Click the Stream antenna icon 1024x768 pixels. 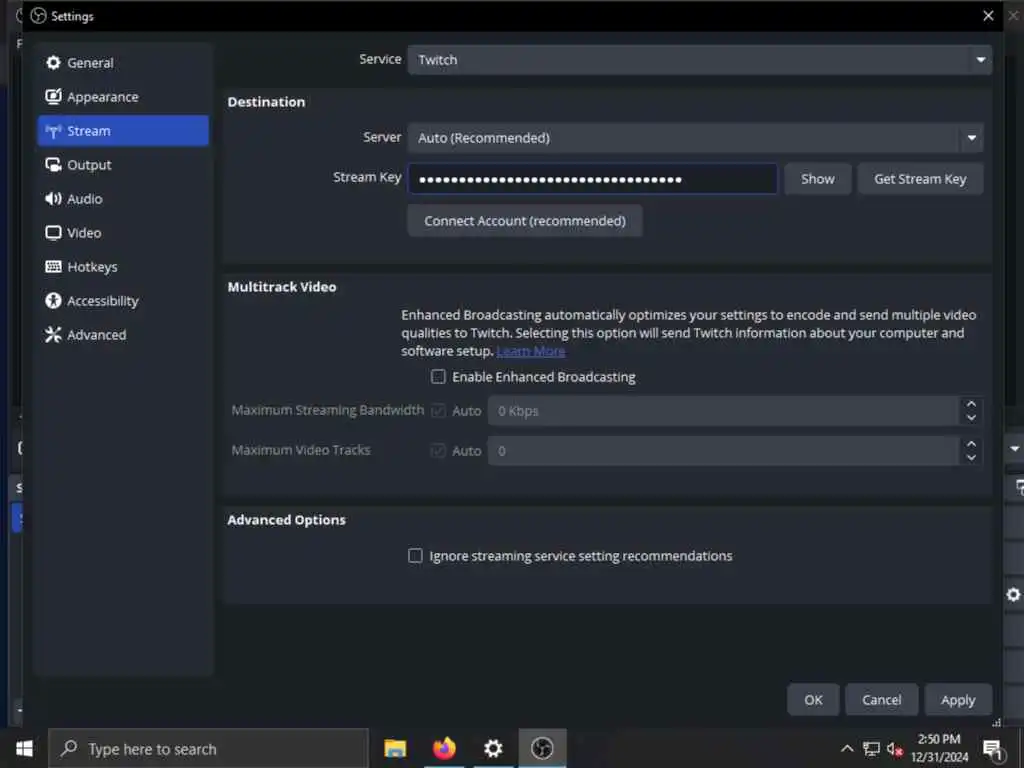(x=53, y=131)
